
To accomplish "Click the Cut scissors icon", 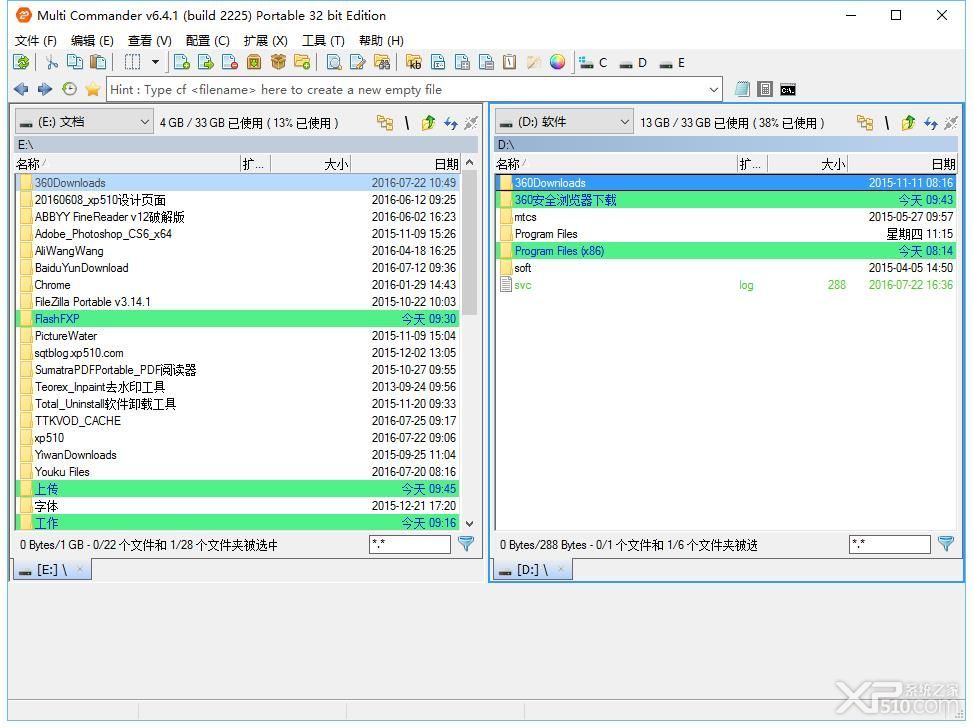I will (52, 62).
